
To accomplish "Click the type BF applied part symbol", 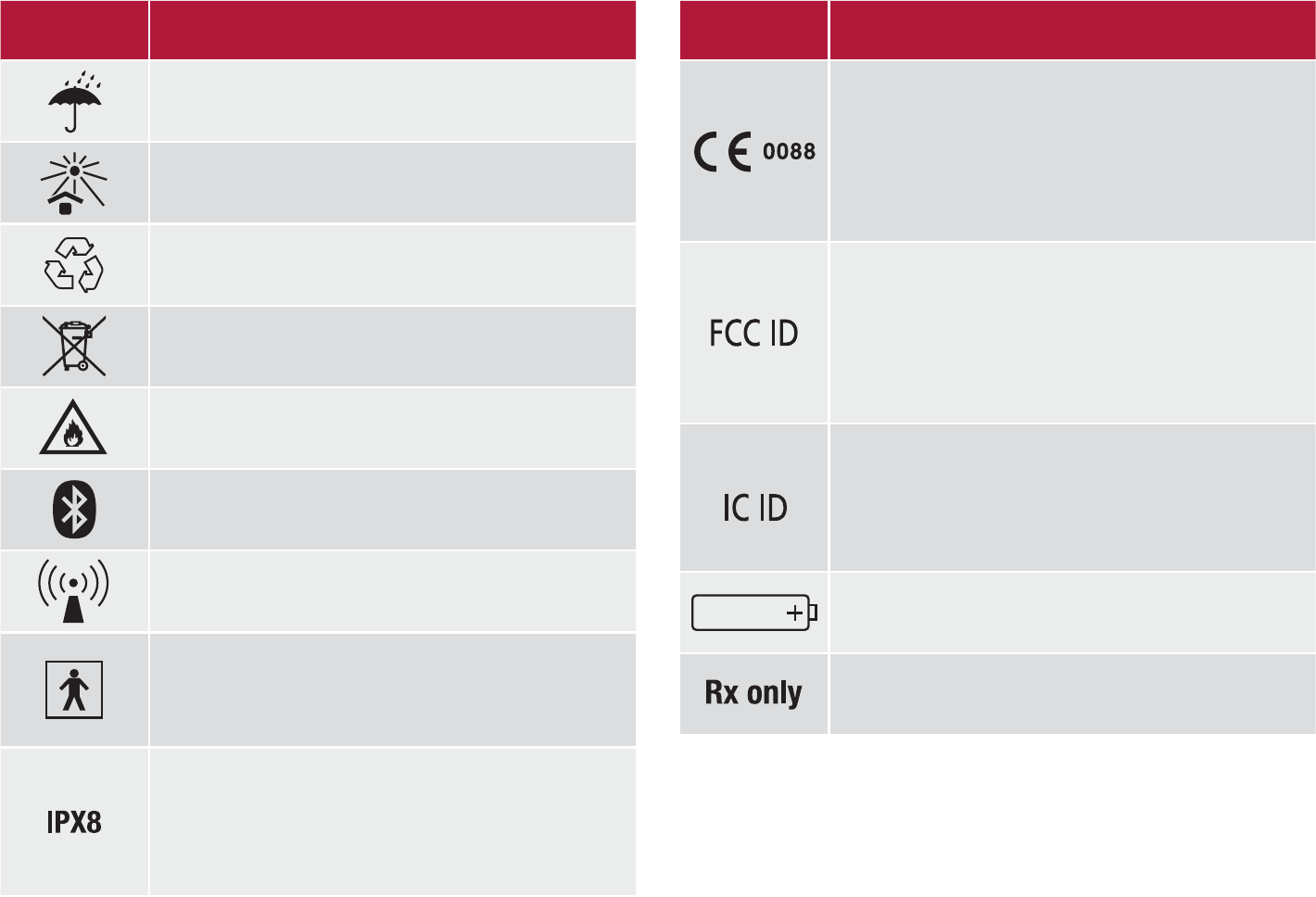I will click(74, 690).
